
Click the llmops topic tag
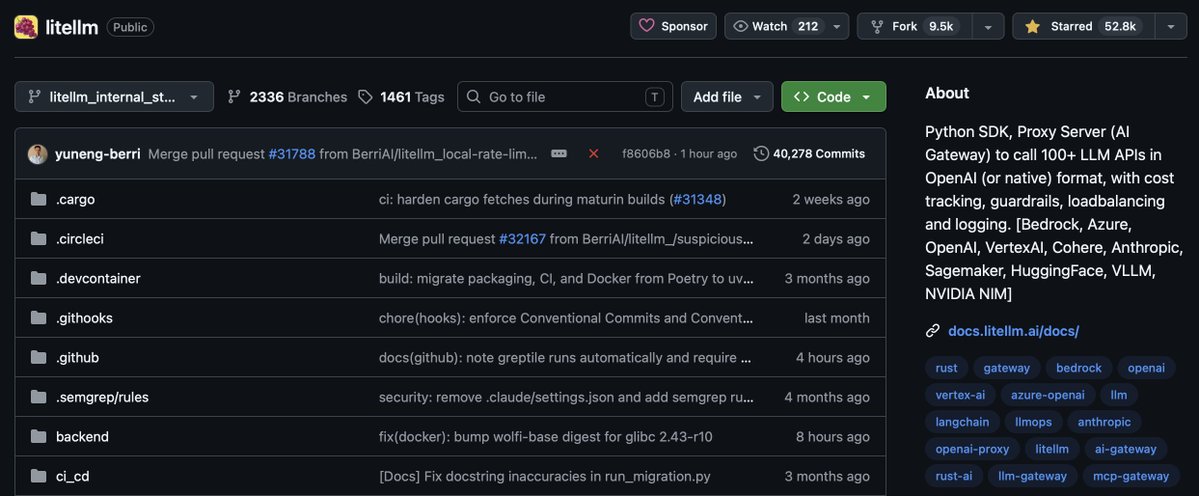click(x=1033, y=422)
